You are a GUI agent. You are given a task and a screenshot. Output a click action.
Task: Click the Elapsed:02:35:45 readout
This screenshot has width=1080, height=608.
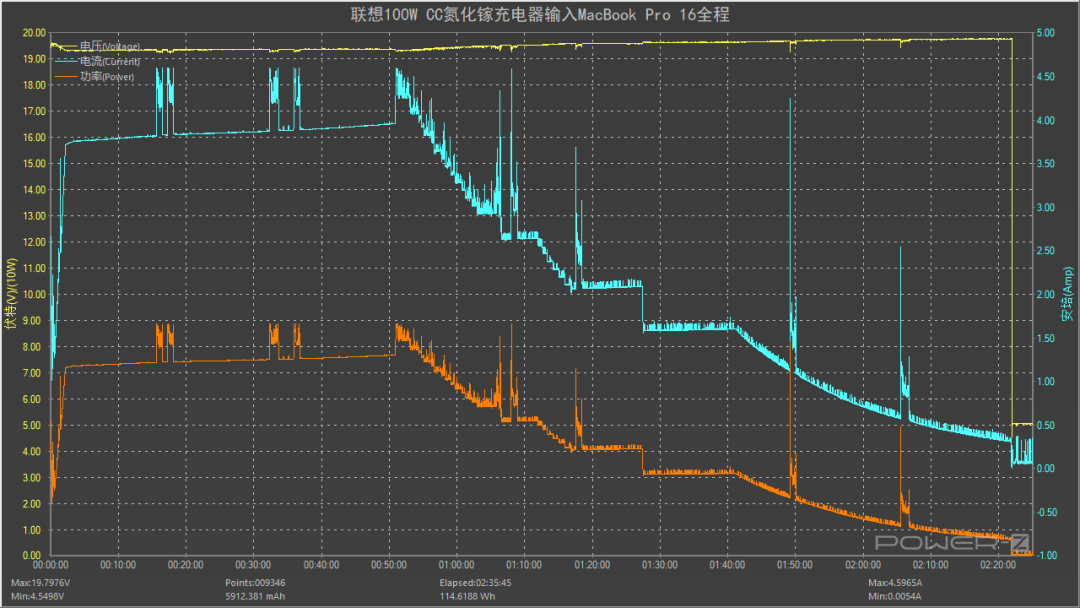(475, 583)
